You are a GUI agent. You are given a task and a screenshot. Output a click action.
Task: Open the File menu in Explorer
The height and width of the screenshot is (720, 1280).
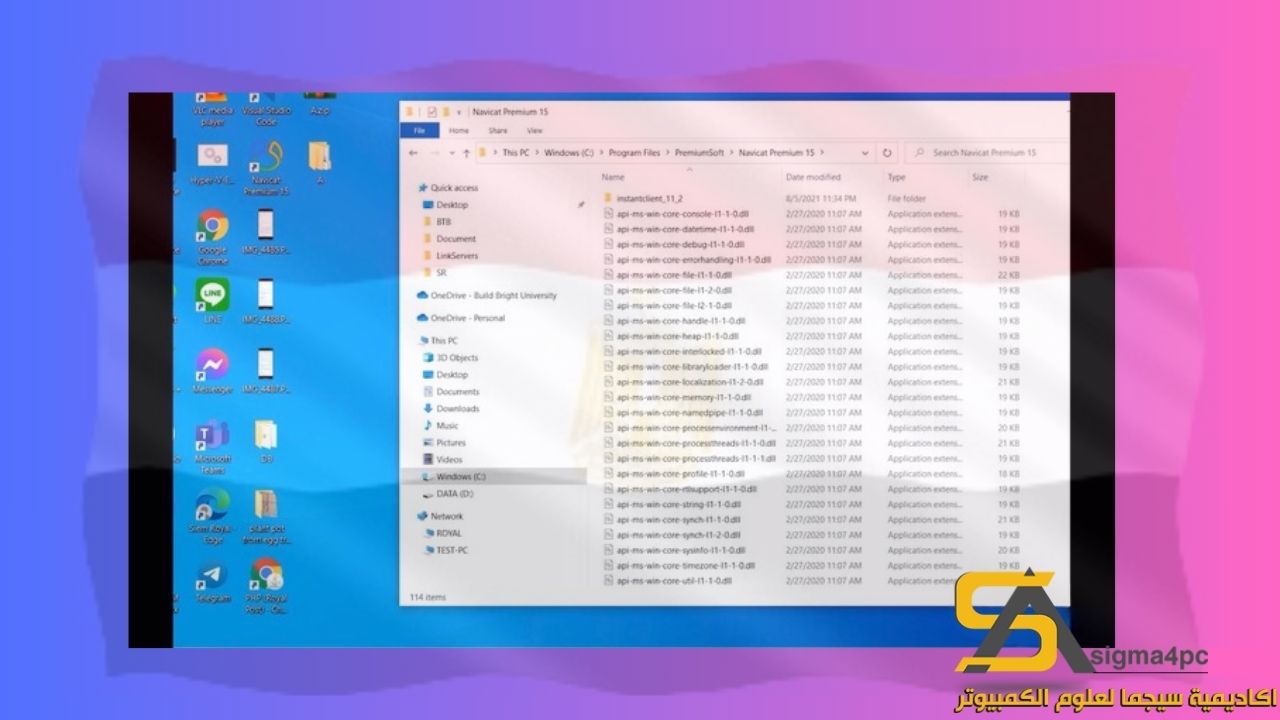point(420,131)
